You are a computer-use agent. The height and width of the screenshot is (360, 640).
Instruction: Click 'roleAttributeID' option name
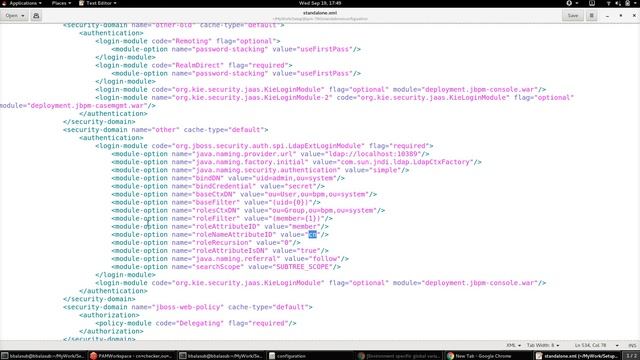click(x=226, y=227)
